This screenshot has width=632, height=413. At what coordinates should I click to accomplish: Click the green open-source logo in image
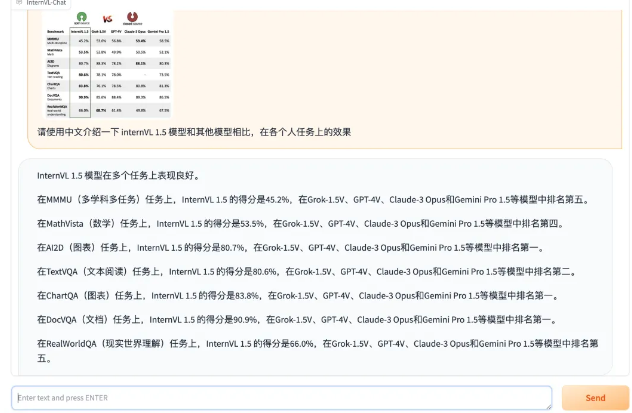[82, 17]
